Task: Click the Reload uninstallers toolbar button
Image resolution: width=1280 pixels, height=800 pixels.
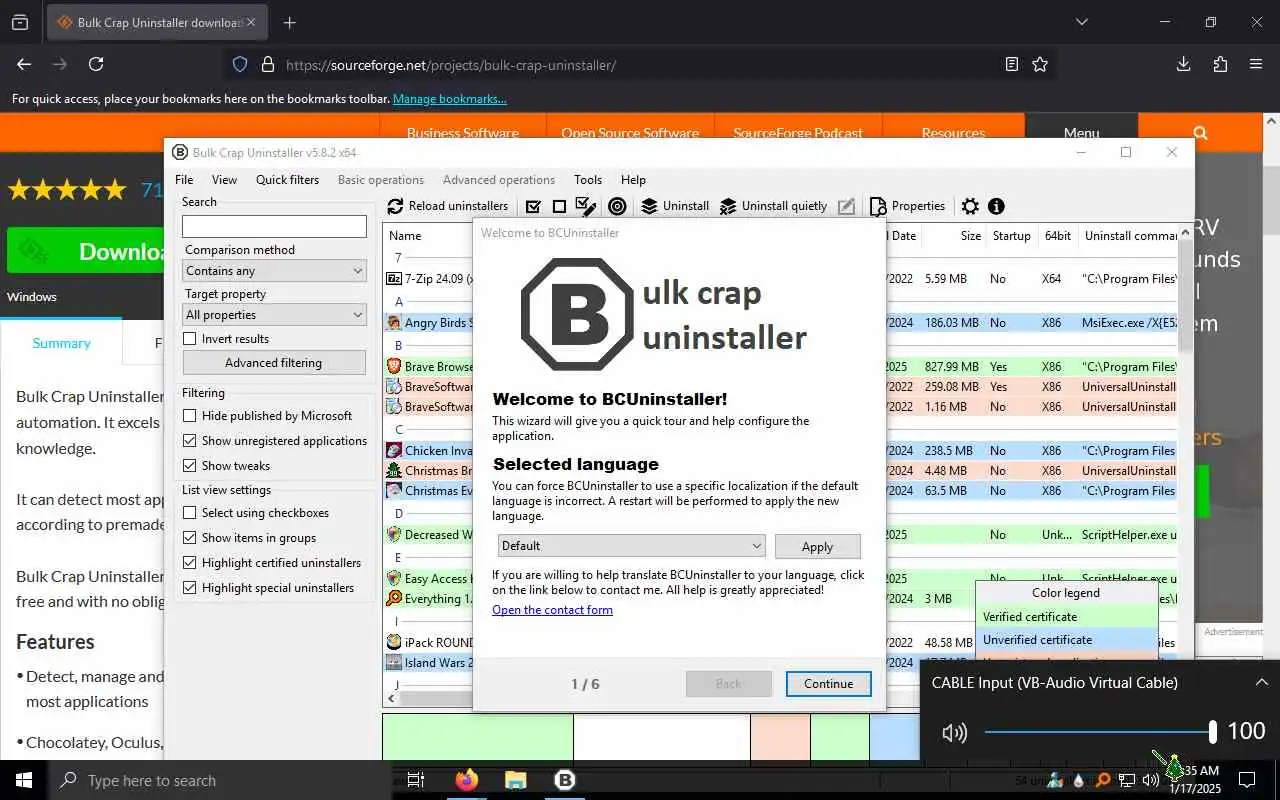Action: (x=448, y=206)
